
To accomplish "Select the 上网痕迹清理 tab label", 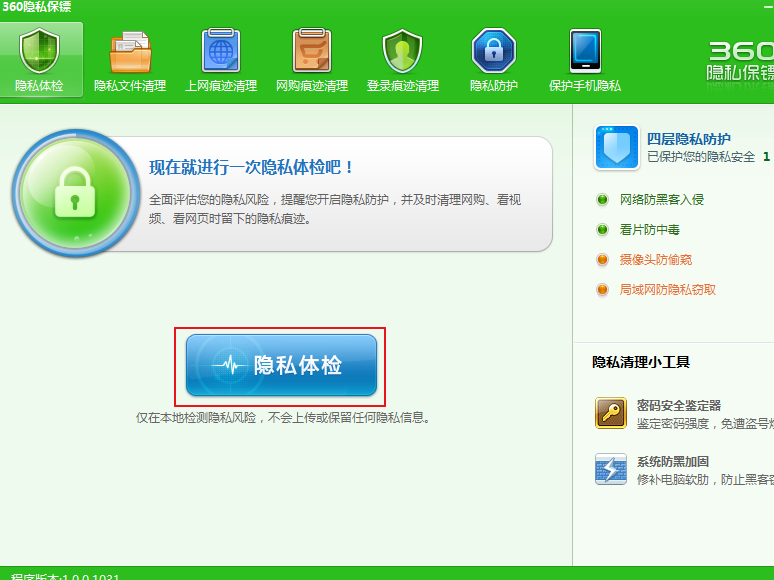I will coord(221,86).
